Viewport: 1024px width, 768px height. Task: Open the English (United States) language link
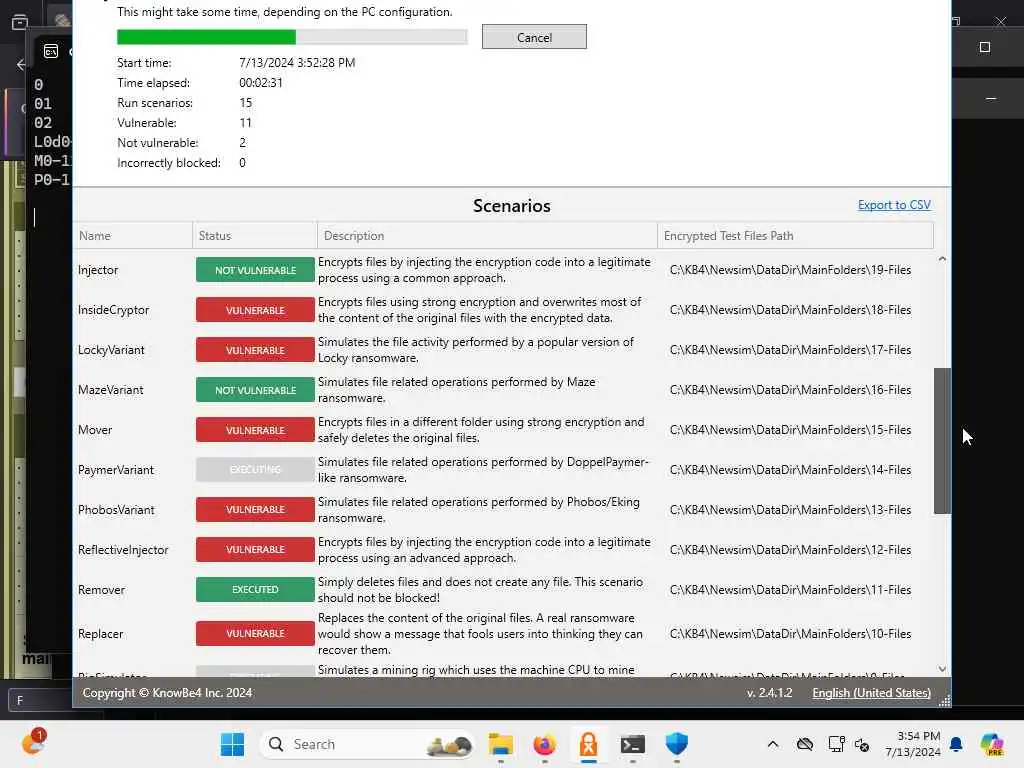pos(871,693)
